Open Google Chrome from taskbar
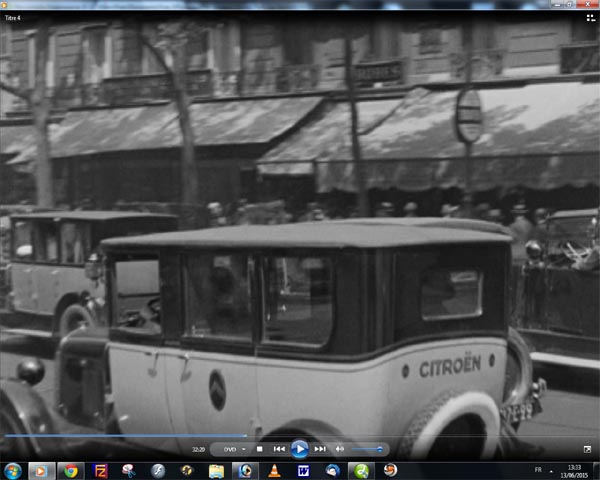Screen dimensions: 600x480 point(70,471)
